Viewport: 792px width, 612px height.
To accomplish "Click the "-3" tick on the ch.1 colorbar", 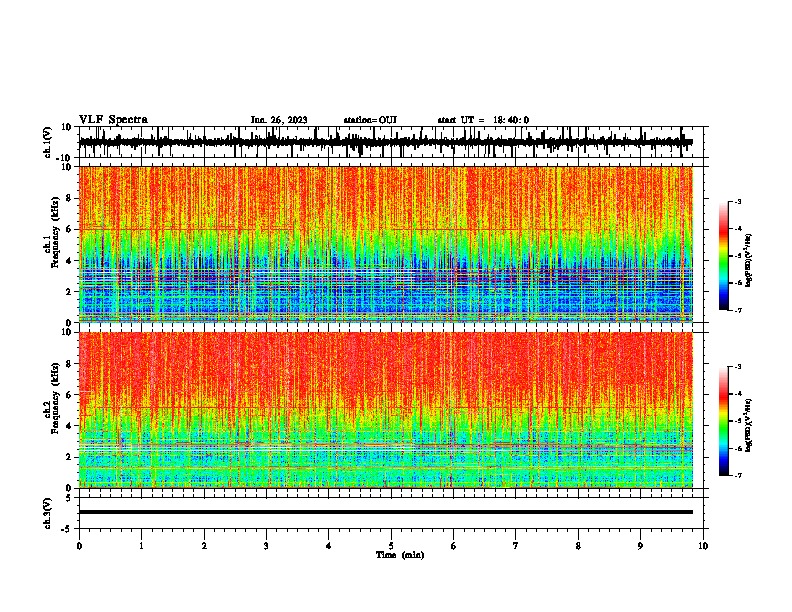I will [x=738, y=202].
